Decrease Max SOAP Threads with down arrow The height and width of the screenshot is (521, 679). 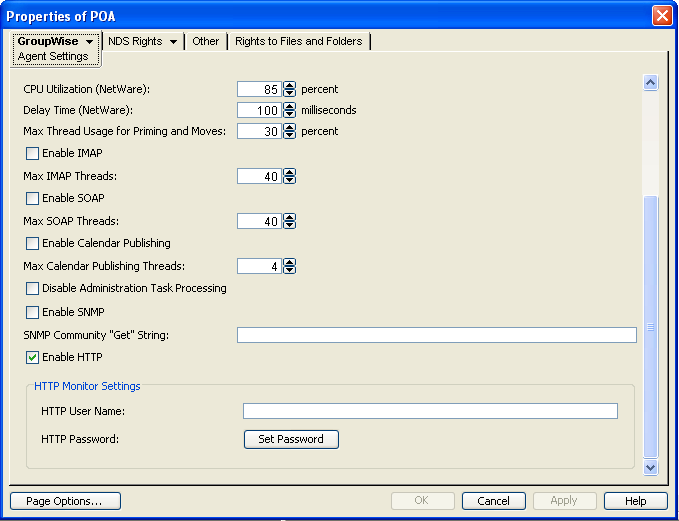(x=289, y=225)
